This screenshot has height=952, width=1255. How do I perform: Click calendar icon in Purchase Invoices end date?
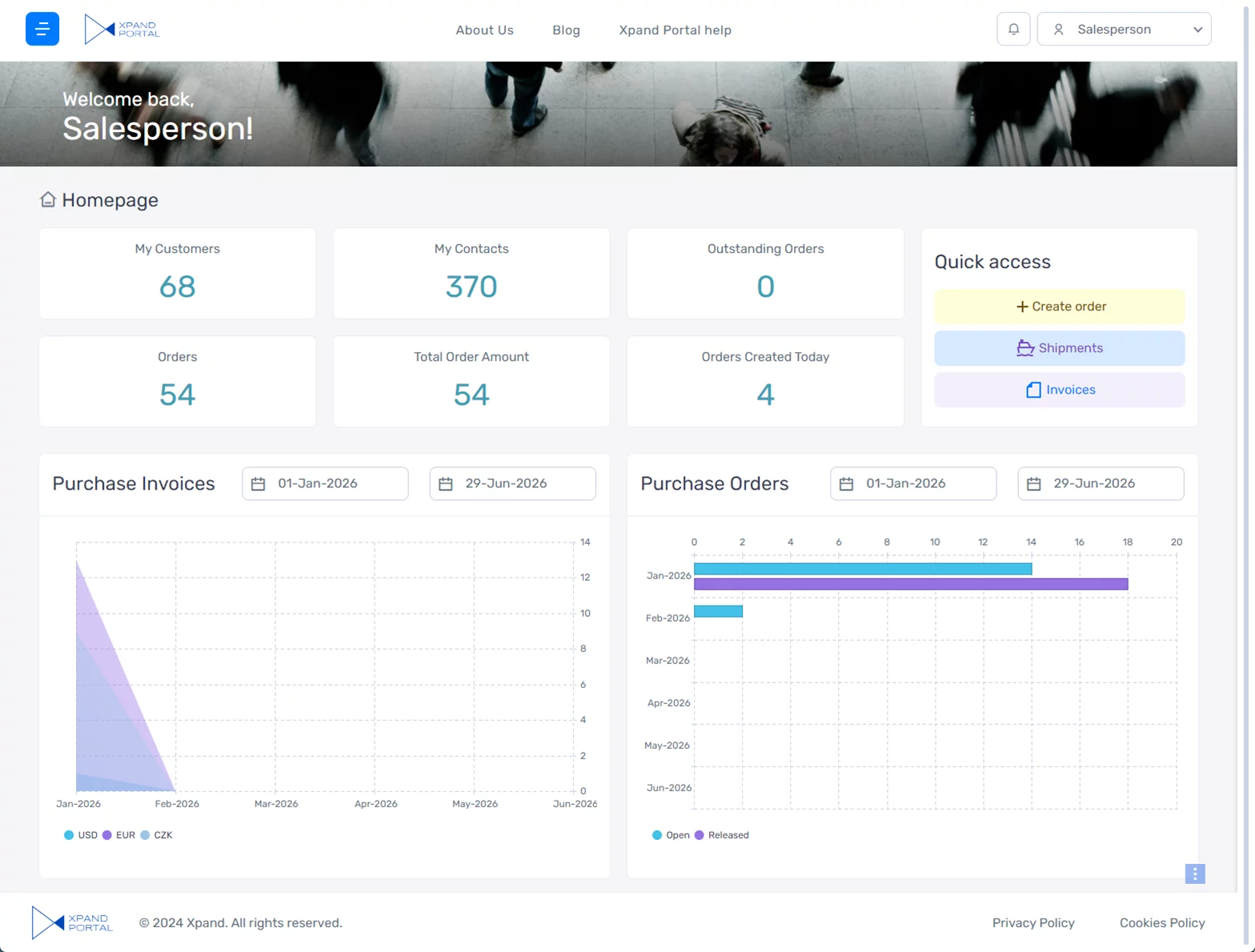pos(446,484)
